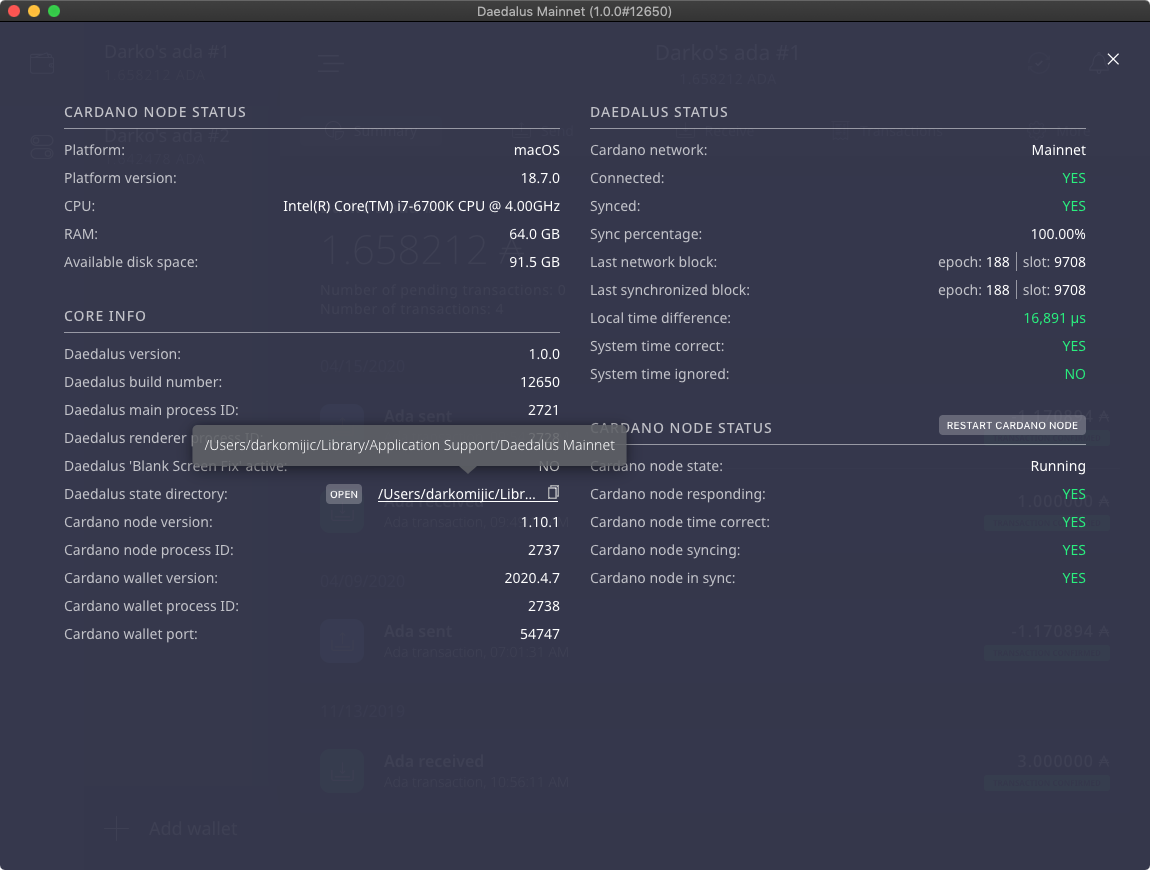Image resolution: width=1150 pixels, height=870 pixels.
Task: Click the YES value beside 'Synced:'
Action: point(1074,206)
